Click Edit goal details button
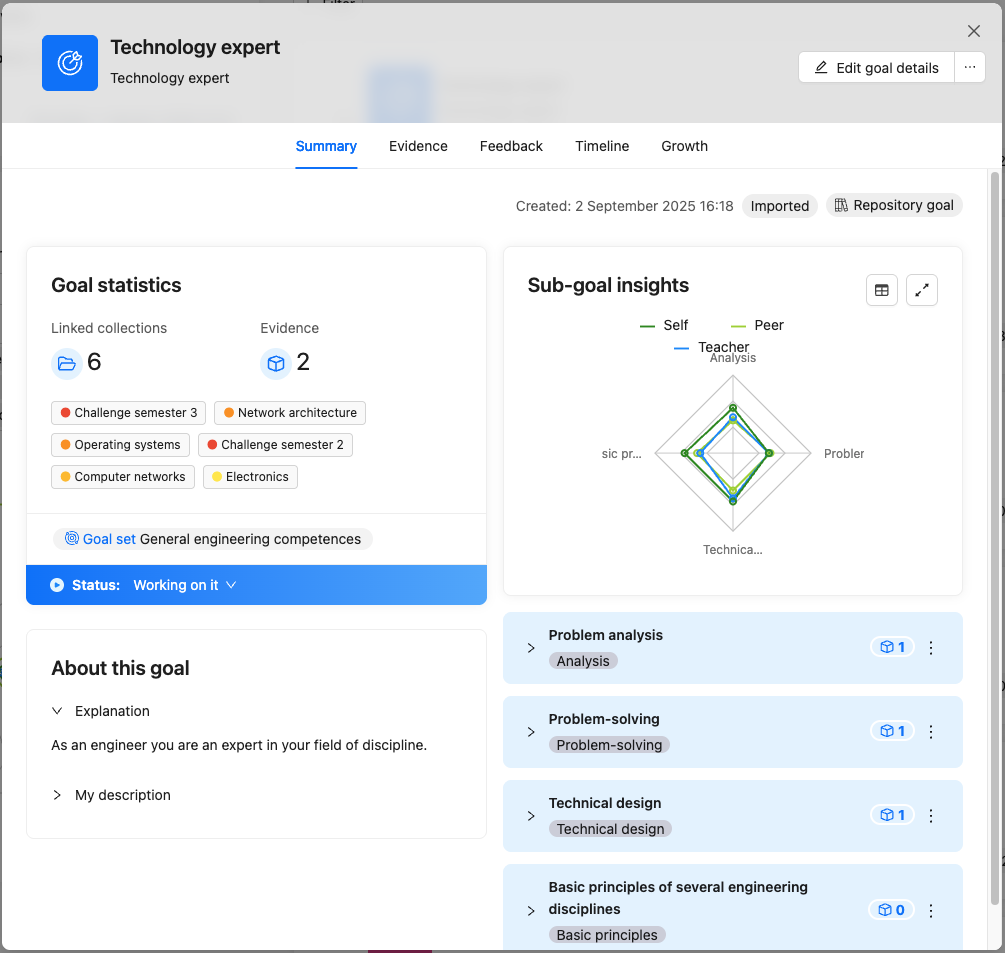This screenshot has width=1005, height=953. coord(876,67)
